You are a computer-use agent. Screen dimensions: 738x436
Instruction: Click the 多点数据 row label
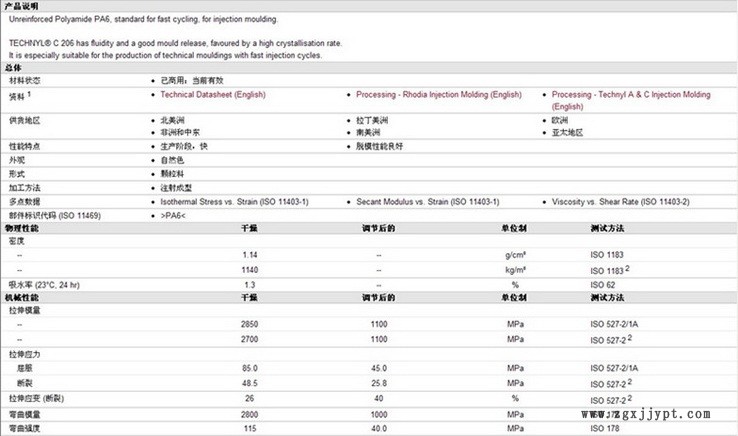[x=24, y=202]
